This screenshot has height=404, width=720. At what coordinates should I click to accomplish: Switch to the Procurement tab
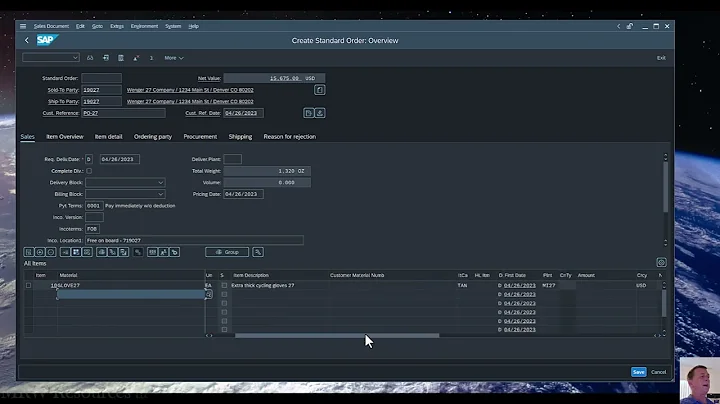[200, 137]
